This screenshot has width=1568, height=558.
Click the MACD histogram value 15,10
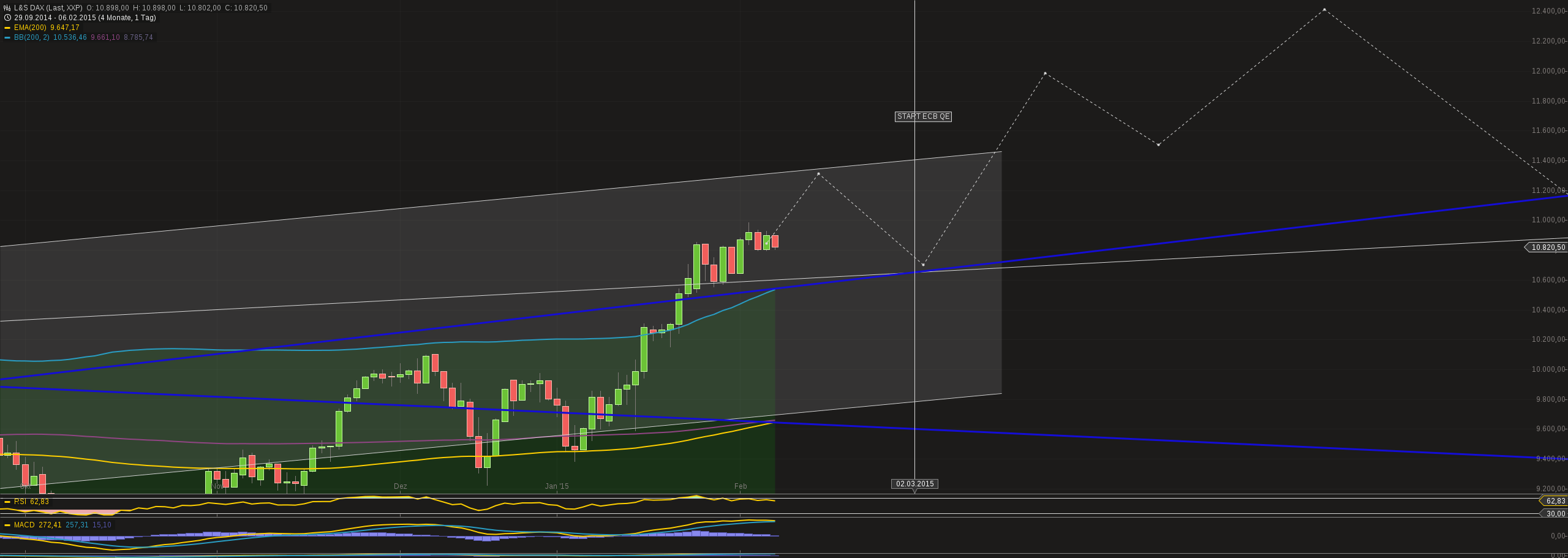102,525
